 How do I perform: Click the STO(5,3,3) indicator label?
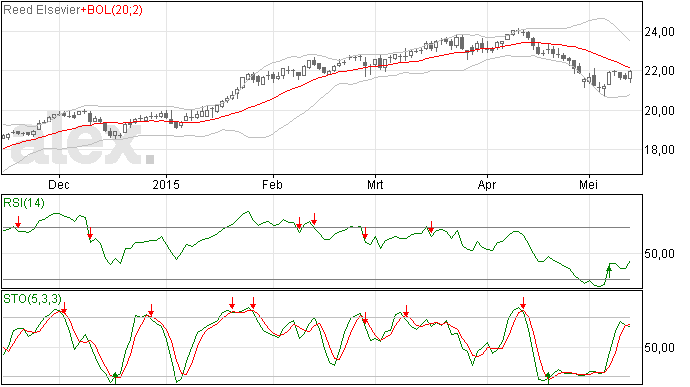(x=33, y=299)
